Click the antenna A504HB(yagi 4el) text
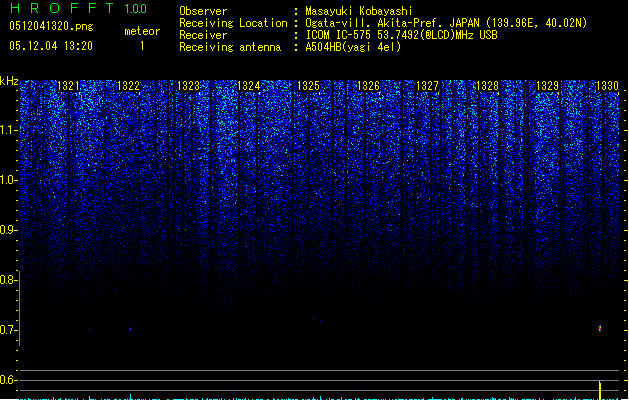Image resolution: width=629 pixels, height=400 pixels. (353, 47)
